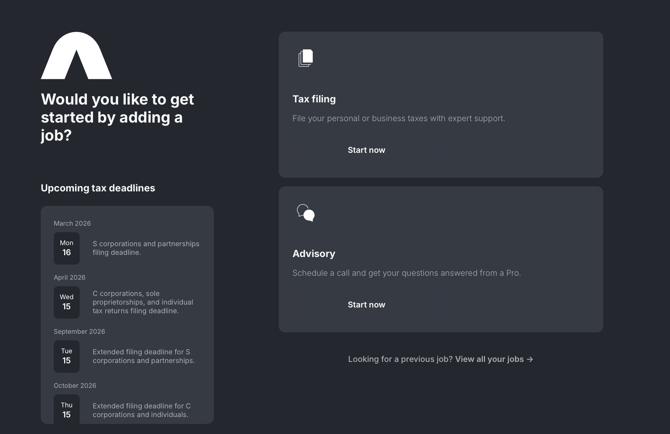Click the company logo at top left
This screenshot has height=434, width=670.
76,56
